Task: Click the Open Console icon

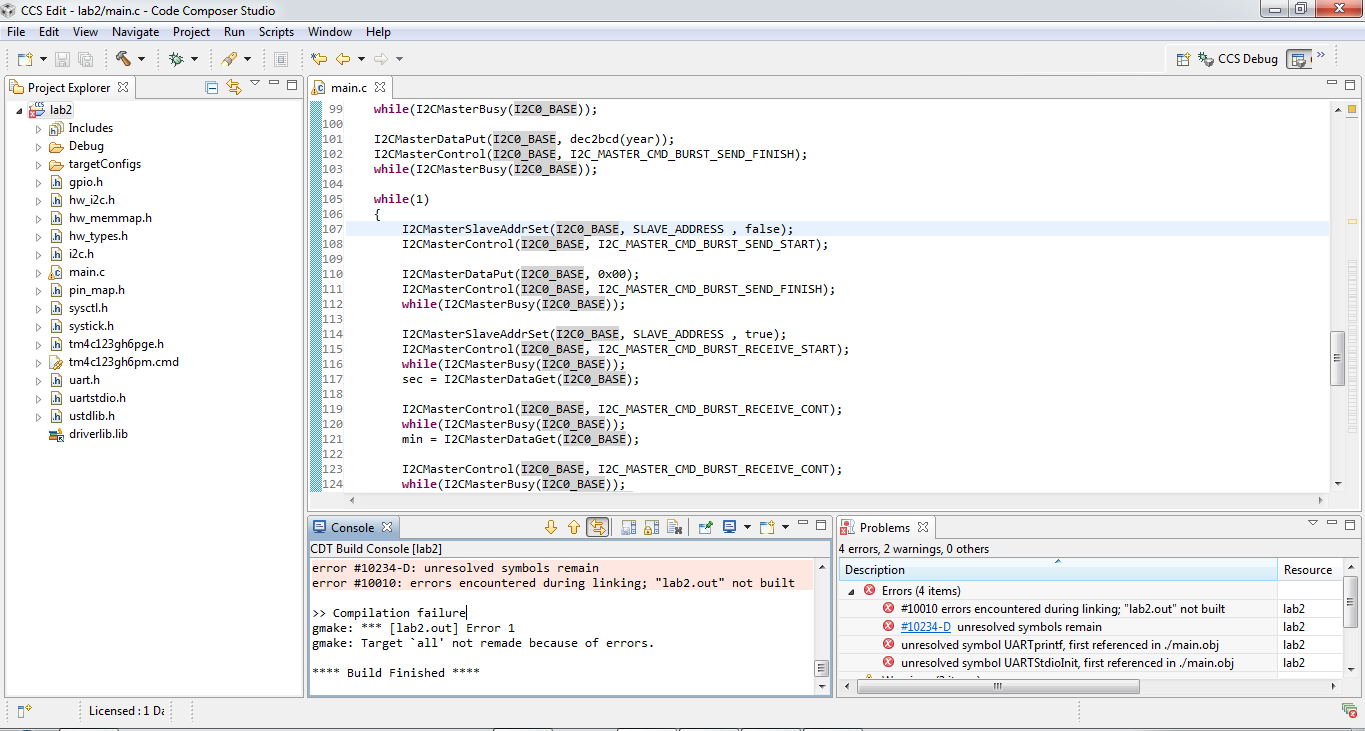Action: [x=767, y=527]
